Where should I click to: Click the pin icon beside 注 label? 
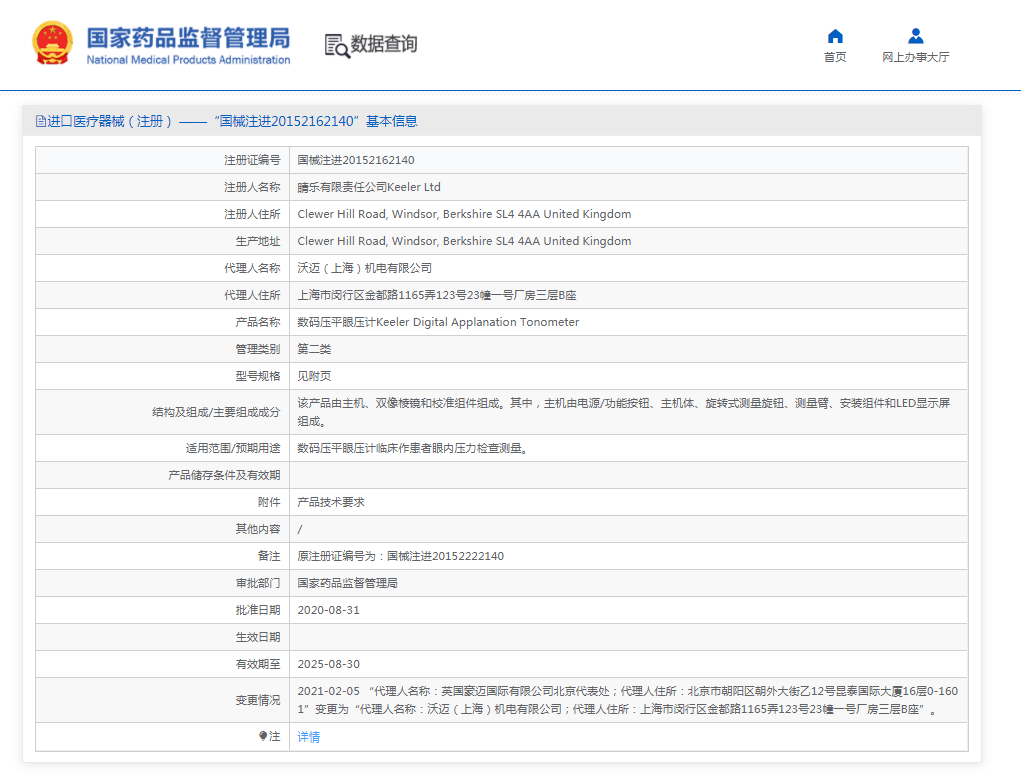pyautogui.click(x=262, y=736)
